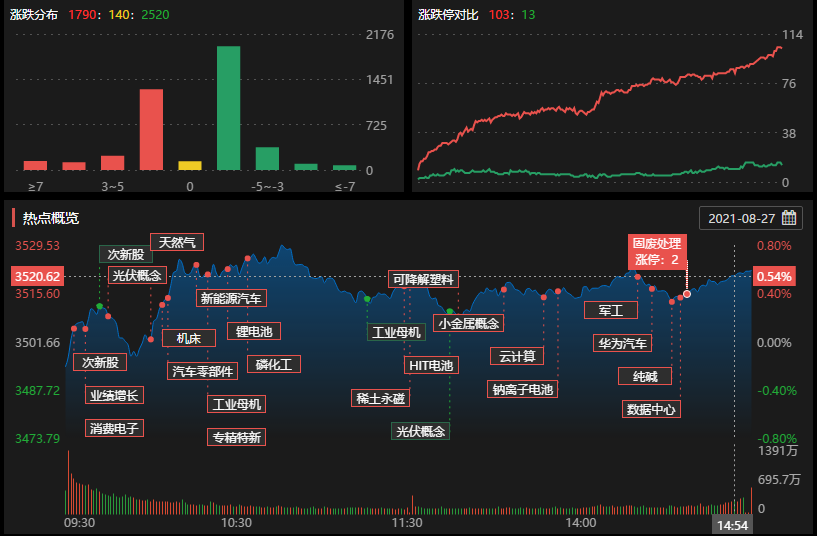Open the 华为汽车 hotspot label

621,344
